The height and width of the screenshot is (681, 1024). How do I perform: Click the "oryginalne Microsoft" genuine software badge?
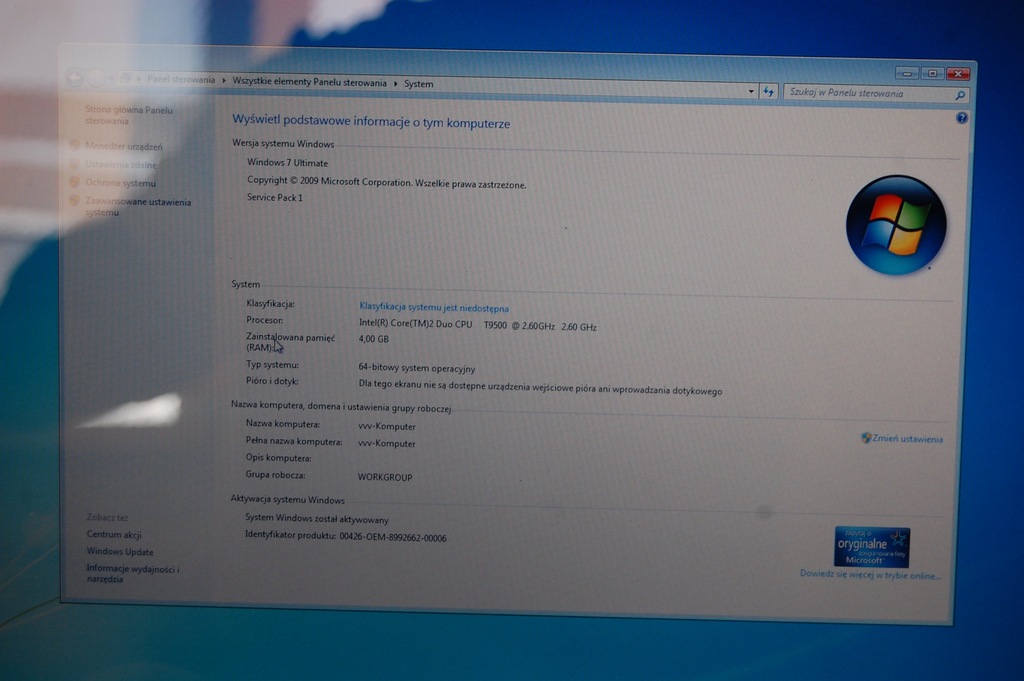pyautogui.click(x=872, y=546)
